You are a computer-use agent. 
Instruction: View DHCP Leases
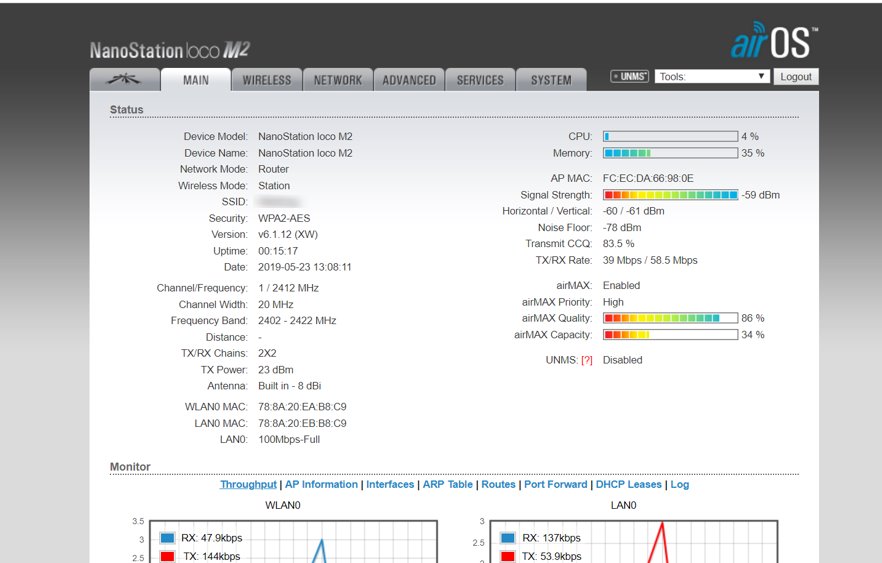click(x=628, y=484)
